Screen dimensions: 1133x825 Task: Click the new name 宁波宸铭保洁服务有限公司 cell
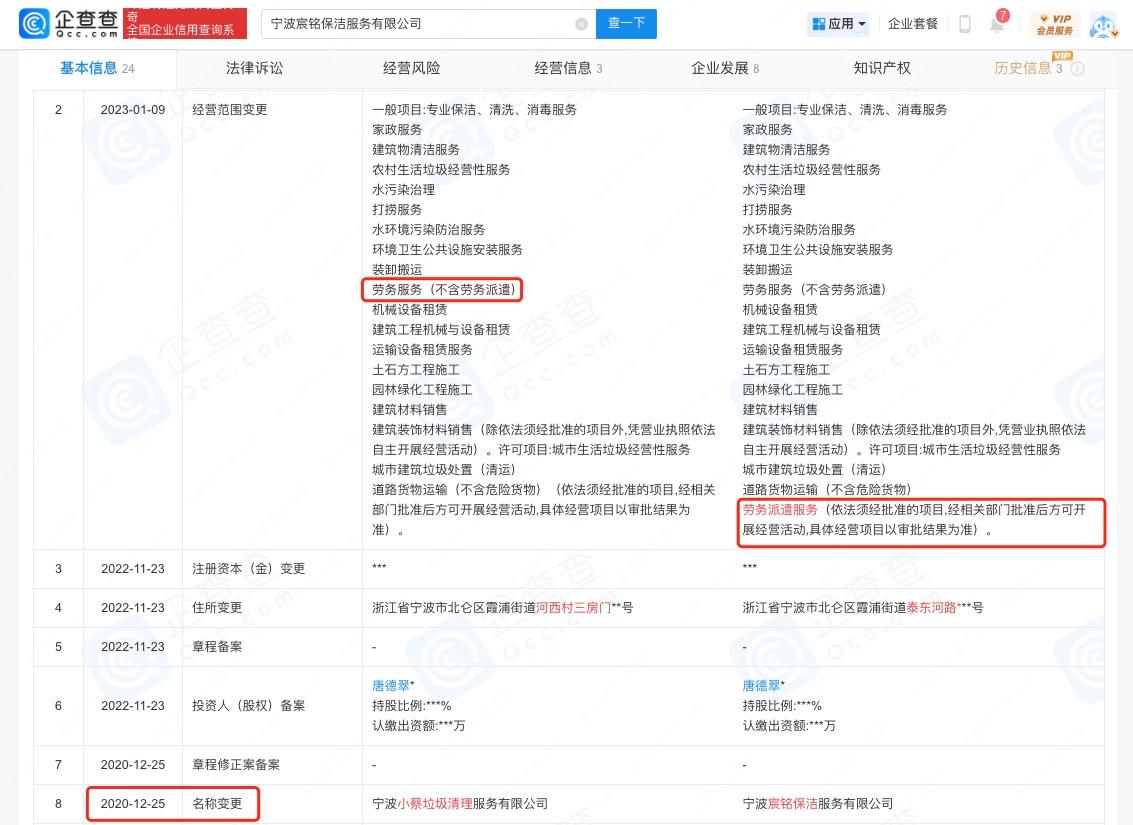click(x=818, y=804)
